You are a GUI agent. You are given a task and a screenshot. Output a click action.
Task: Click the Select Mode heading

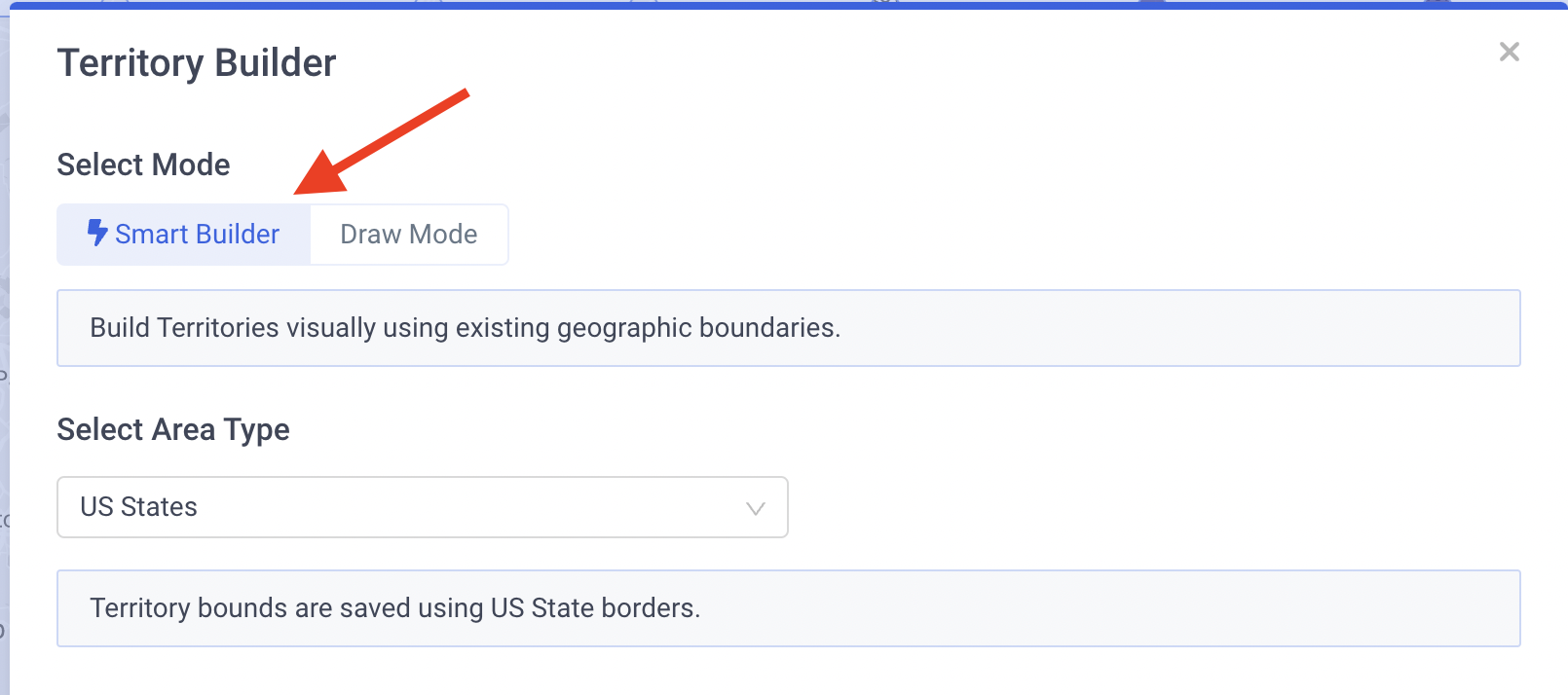[x=143, y=165]
